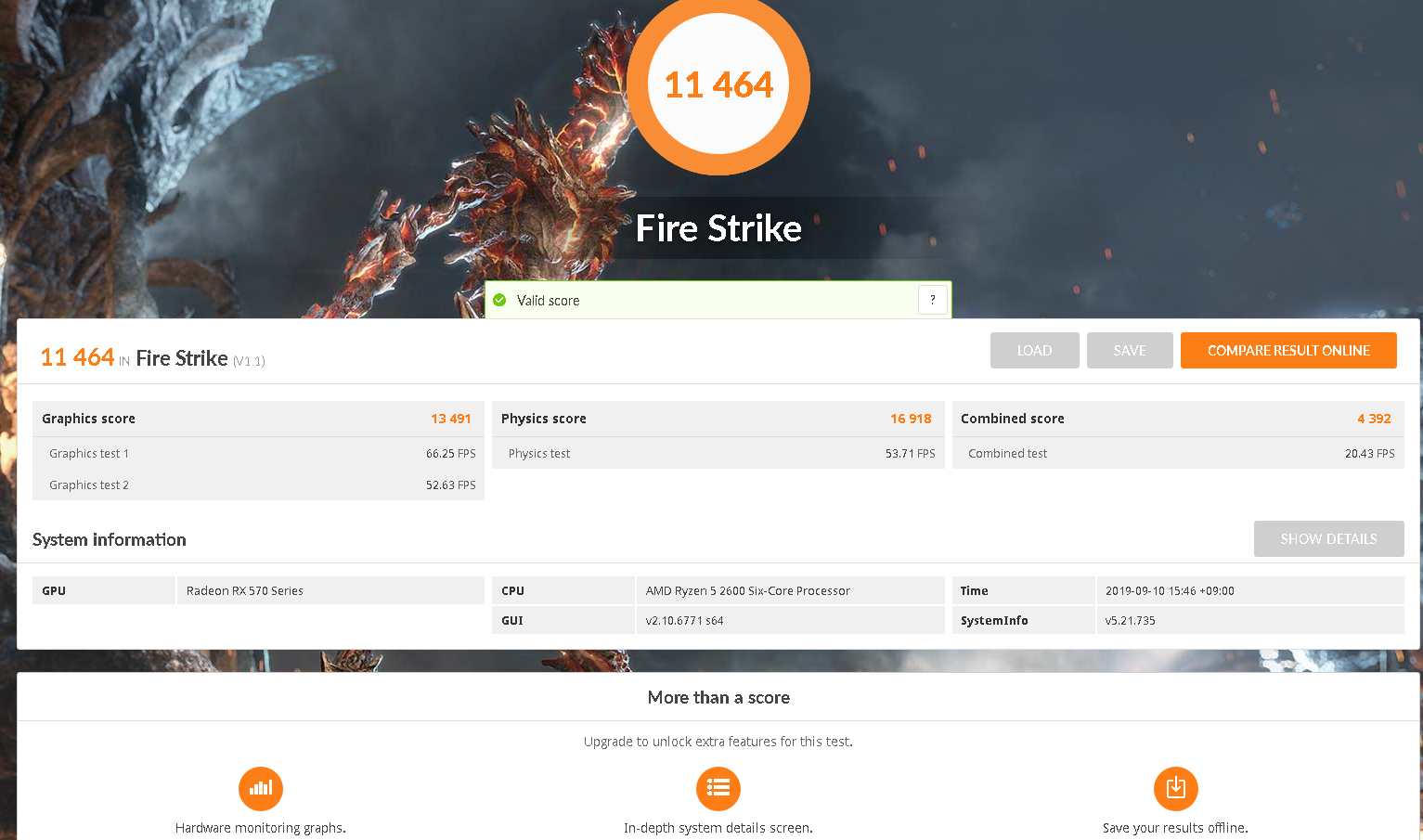Select the AMD Ryzen 5 2600 processor value
Viewport: 1423px width, 840px height.
pyautogui.click(x=748, y=591)
